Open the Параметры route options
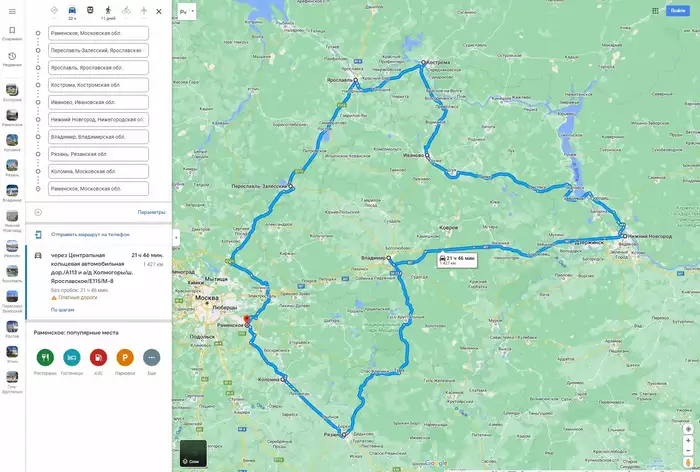 (151, 212)
